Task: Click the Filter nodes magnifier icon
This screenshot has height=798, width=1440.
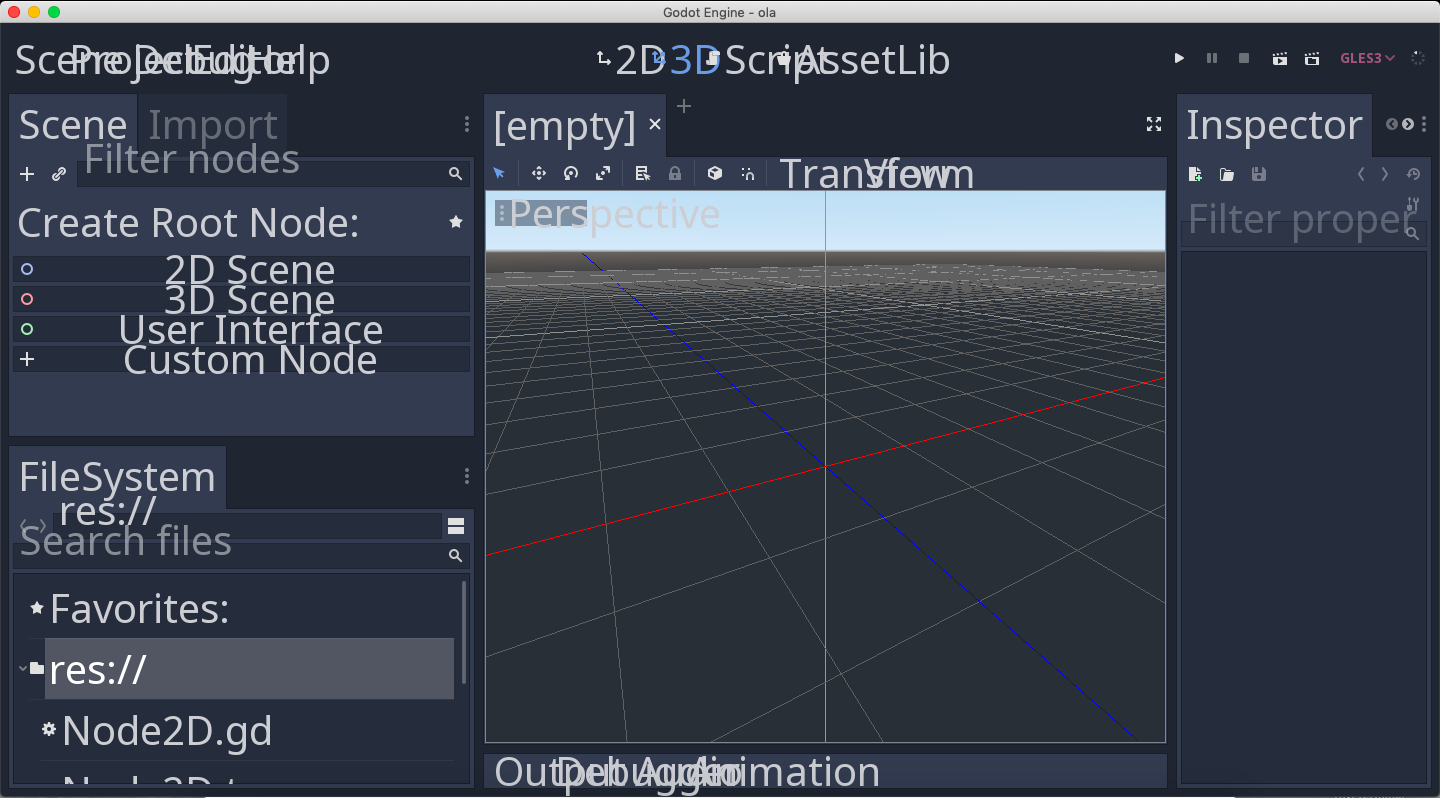Action: tap(455, 174)
